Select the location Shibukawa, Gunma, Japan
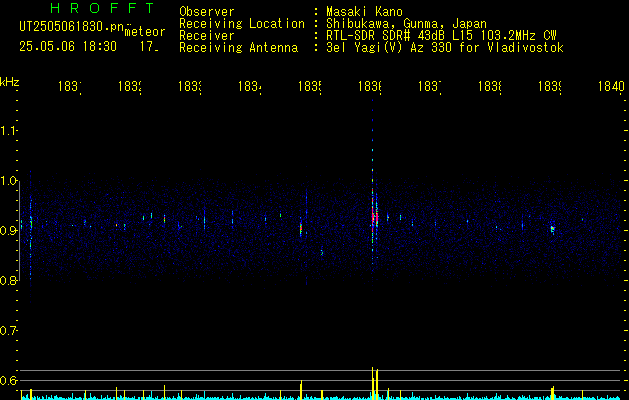The height and width of the screenshot is (400, 629). pyautogui.click(x=406, y=24)
